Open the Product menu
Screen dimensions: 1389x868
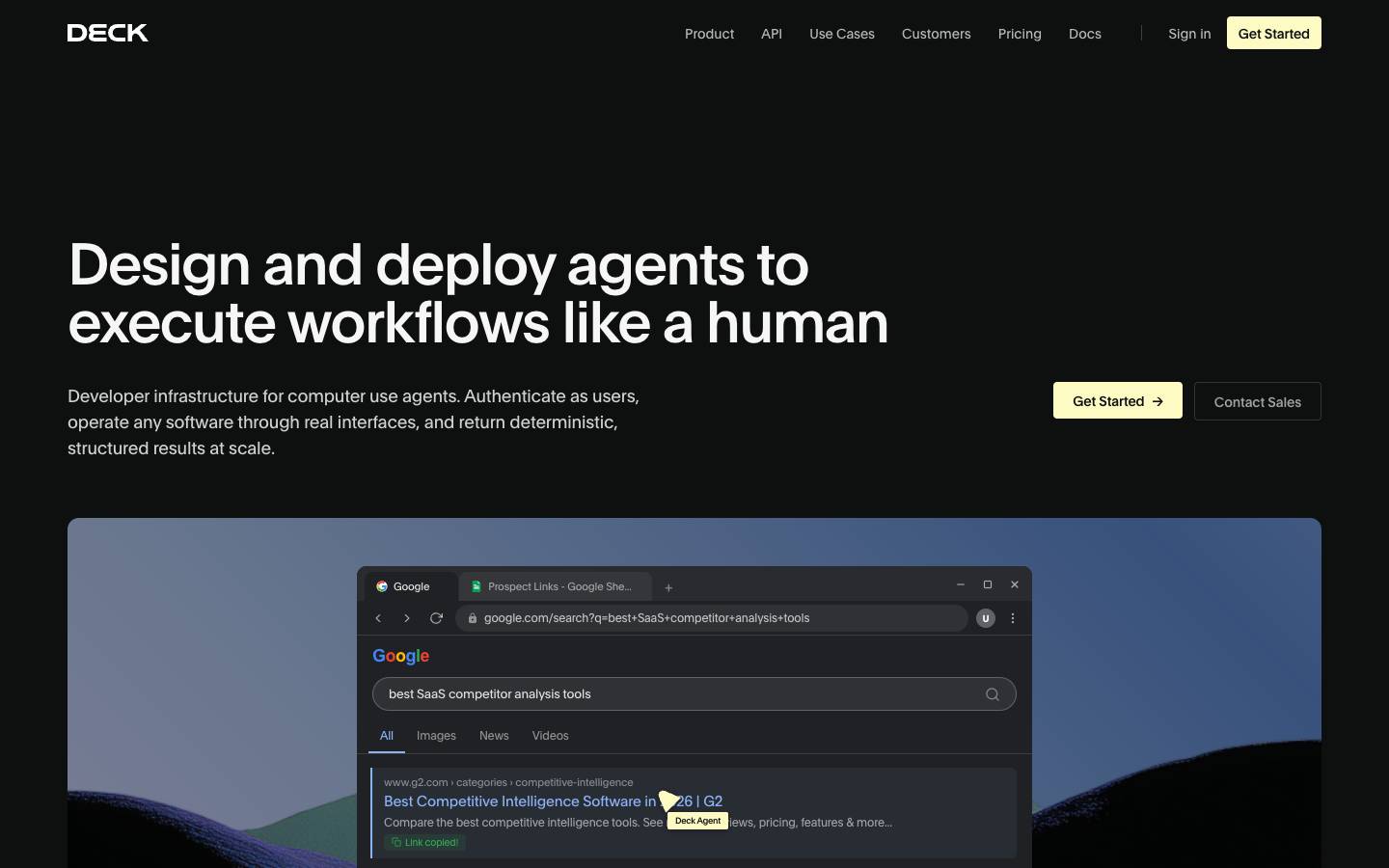pyautogui.click(x=709, y=34)
